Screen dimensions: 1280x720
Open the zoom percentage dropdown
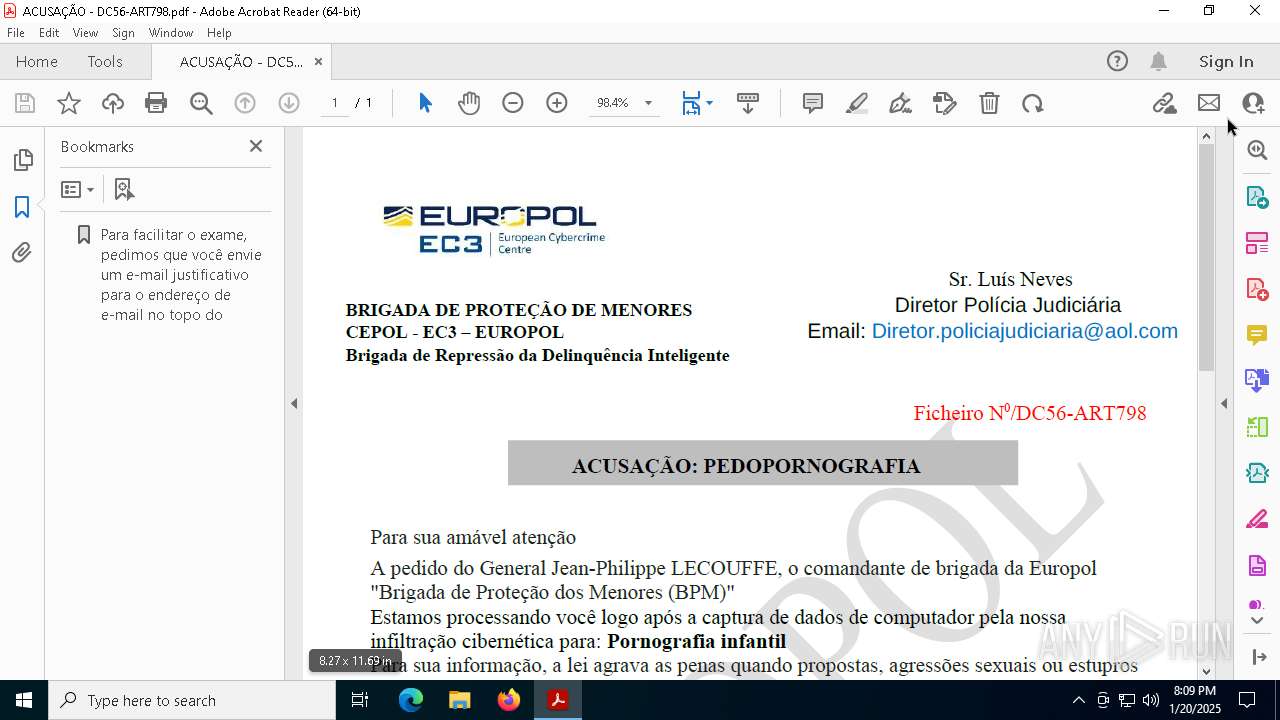[x=648, y=103]
